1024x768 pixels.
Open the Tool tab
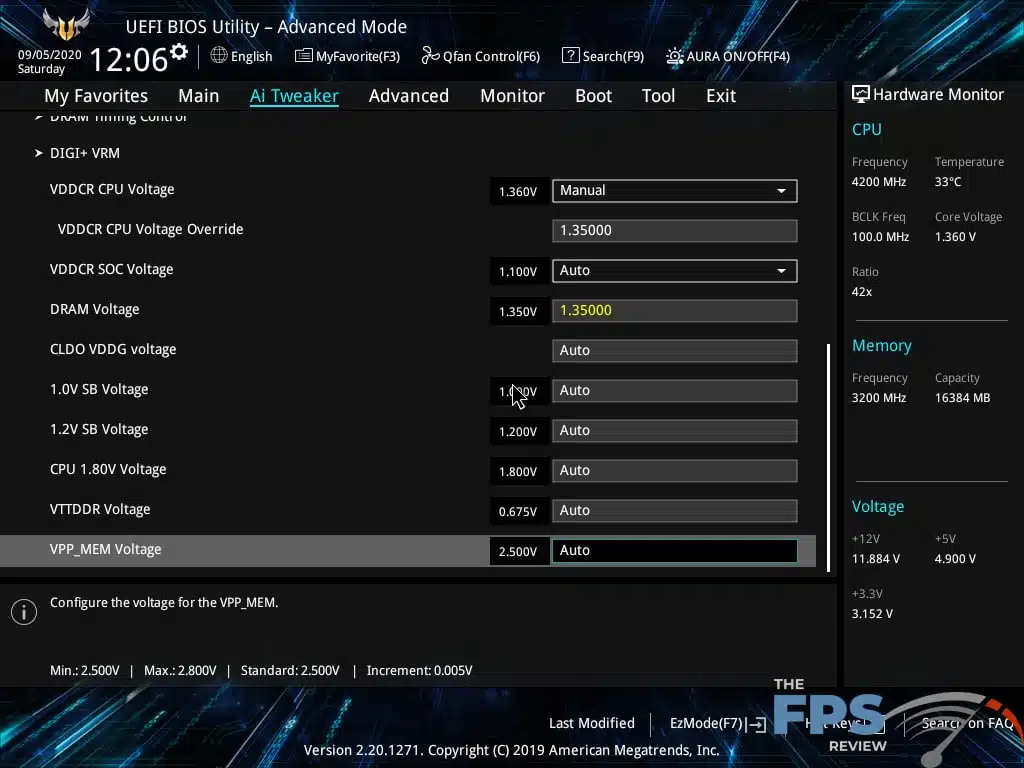coord(658,96)
